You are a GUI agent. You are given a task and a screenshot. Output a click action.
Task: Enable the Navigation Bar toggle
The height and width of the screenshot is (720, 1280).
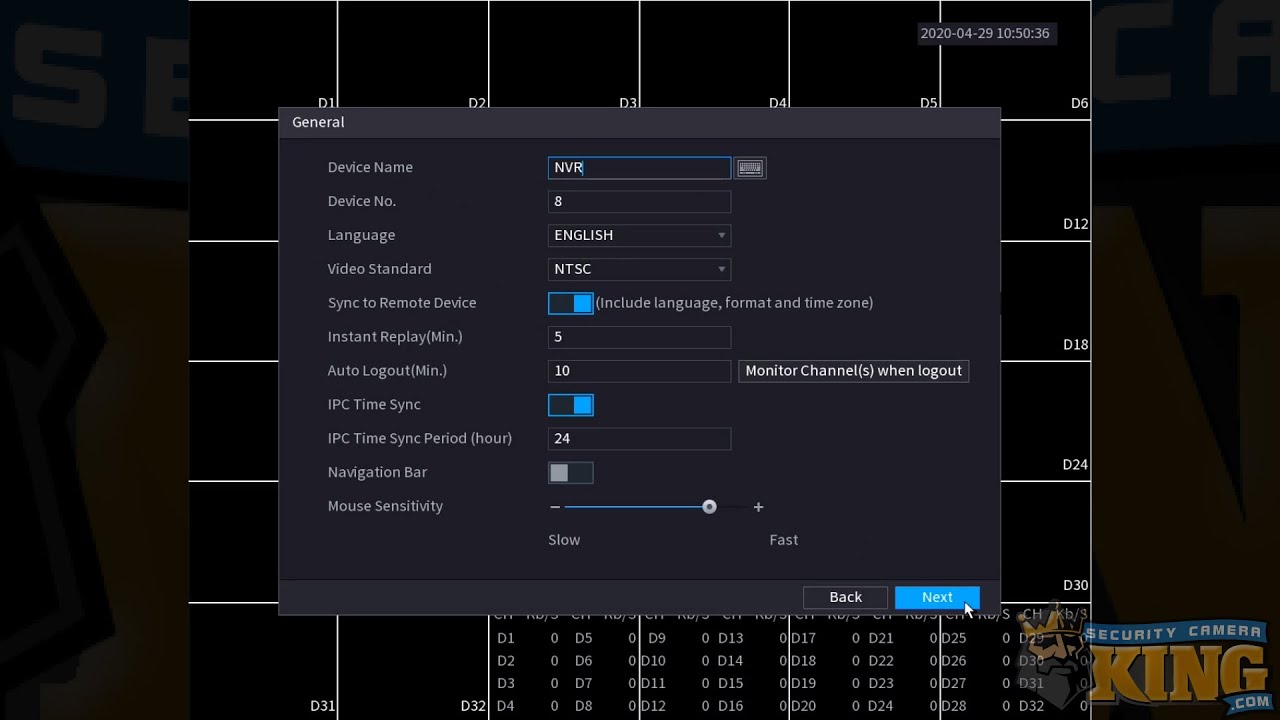571,473
